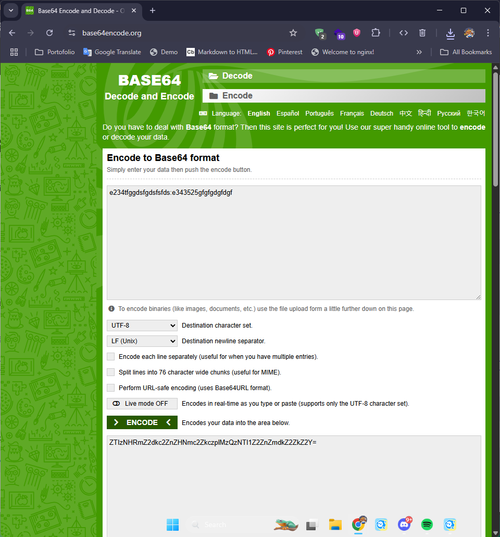Open the Windows Start button
500x537 pixels.
coord(173,525)
